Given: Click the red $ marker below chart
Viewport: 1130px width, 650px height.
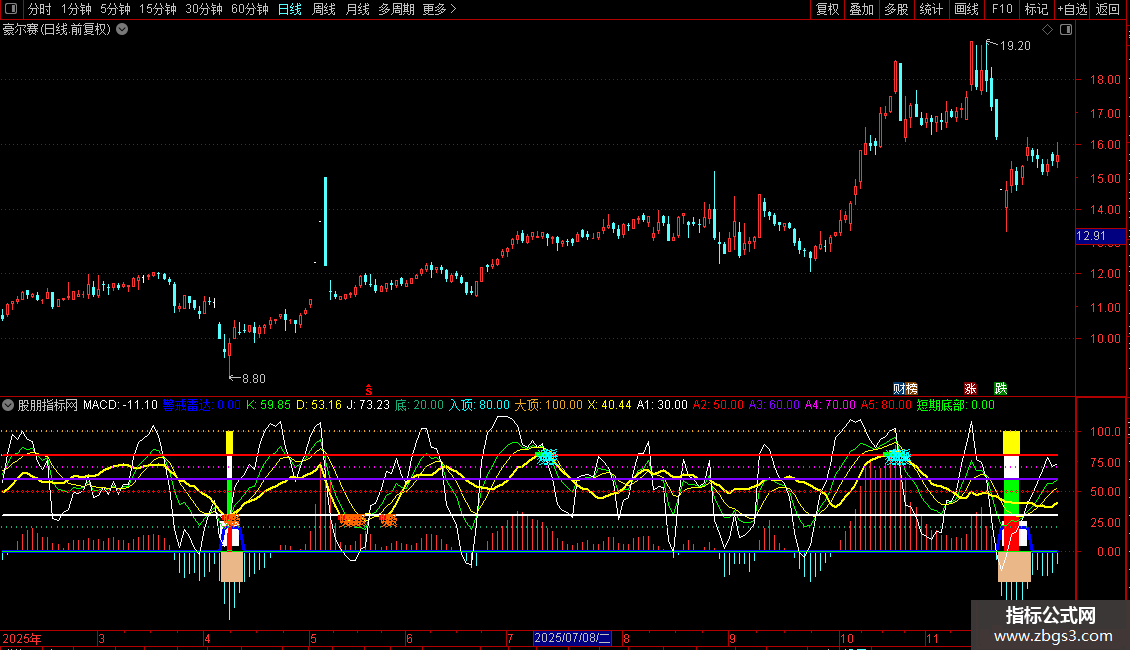Looking at the screenshot, I should [x=369, y=390].
